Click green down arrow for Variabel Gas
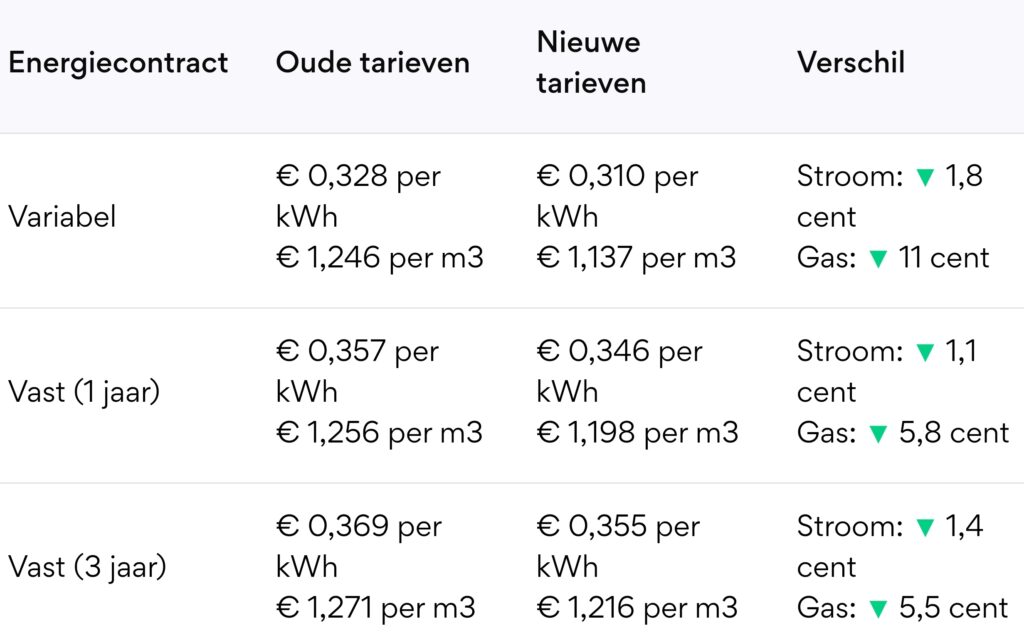Image resolution: width=1024 pixels, height=633 pixels. tap(878, 259)
